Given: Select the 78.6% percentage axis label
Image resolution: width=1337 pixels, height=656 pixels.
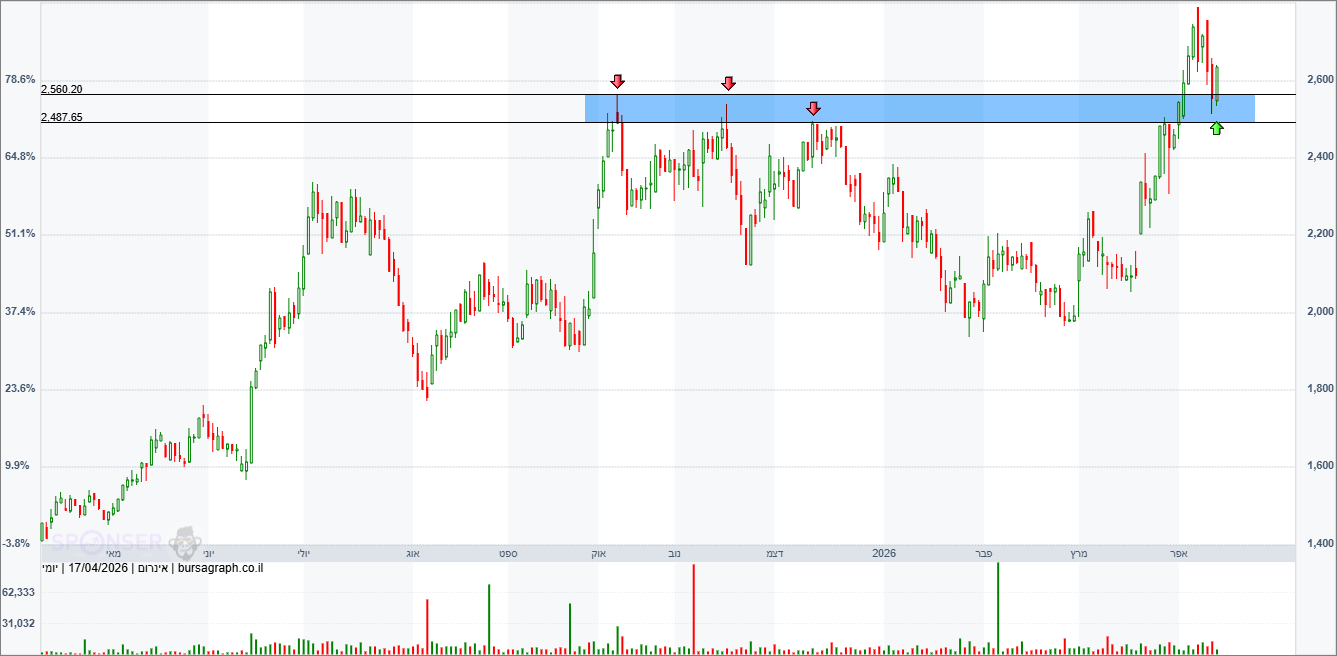Looking at the screenshot, I should (20, 79).
